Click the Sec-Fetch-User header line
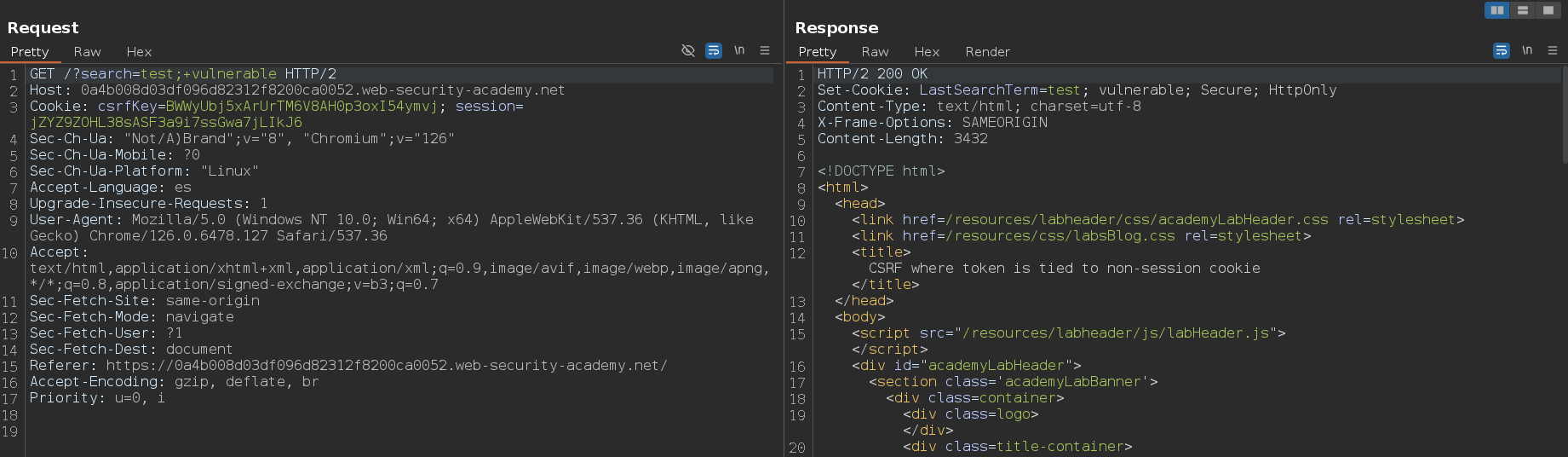Viewport: 1568px width, 457px height. [106, 333]
